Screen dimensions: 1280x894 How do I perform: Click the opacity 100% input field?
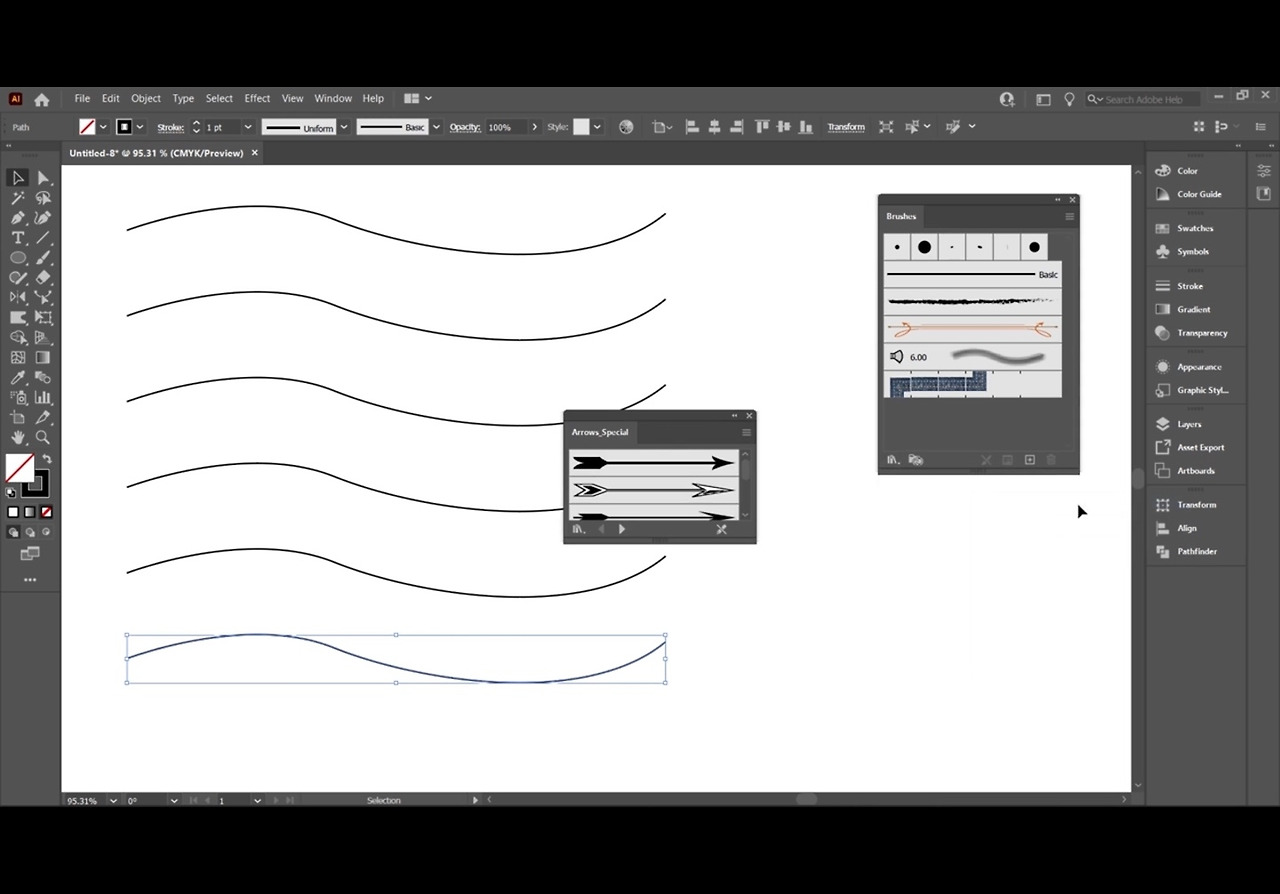click(x=504, y=127)
